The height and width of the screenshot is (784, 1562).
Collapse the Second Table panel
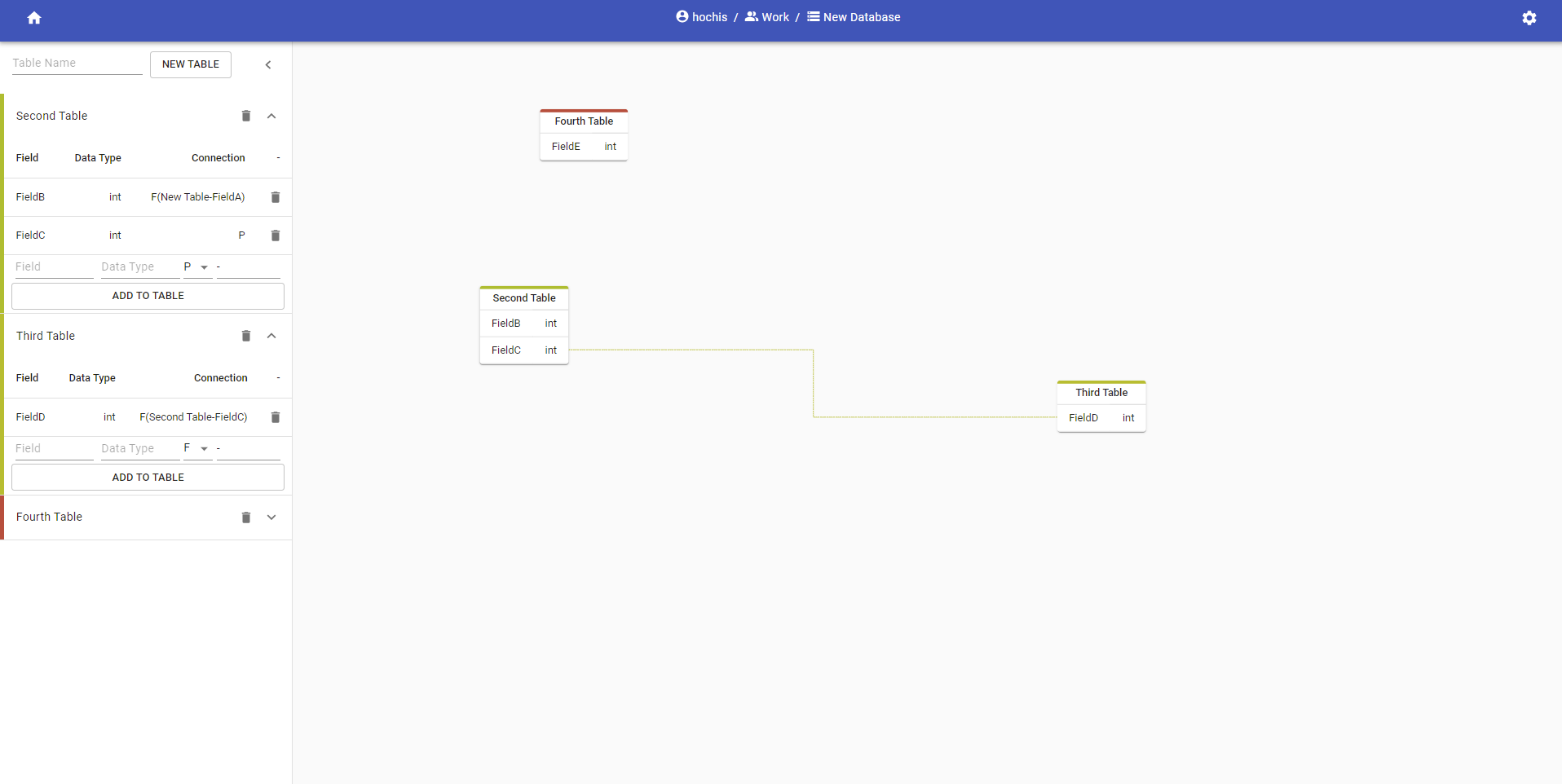coord(271,116)
